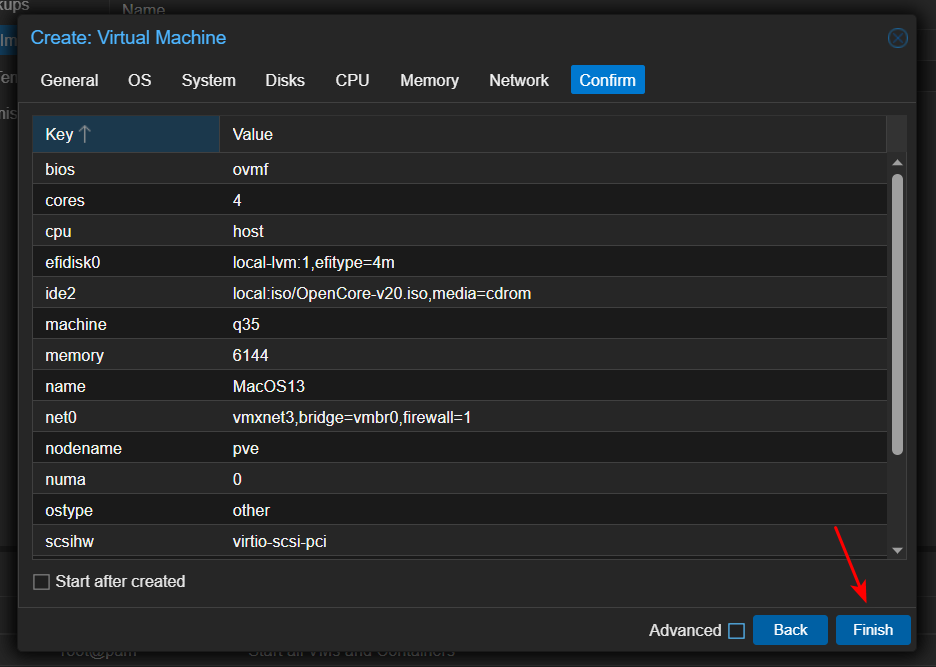Screen dimensions: 936x667
Task: Select the Memory tab
Action: click(429, 80)
